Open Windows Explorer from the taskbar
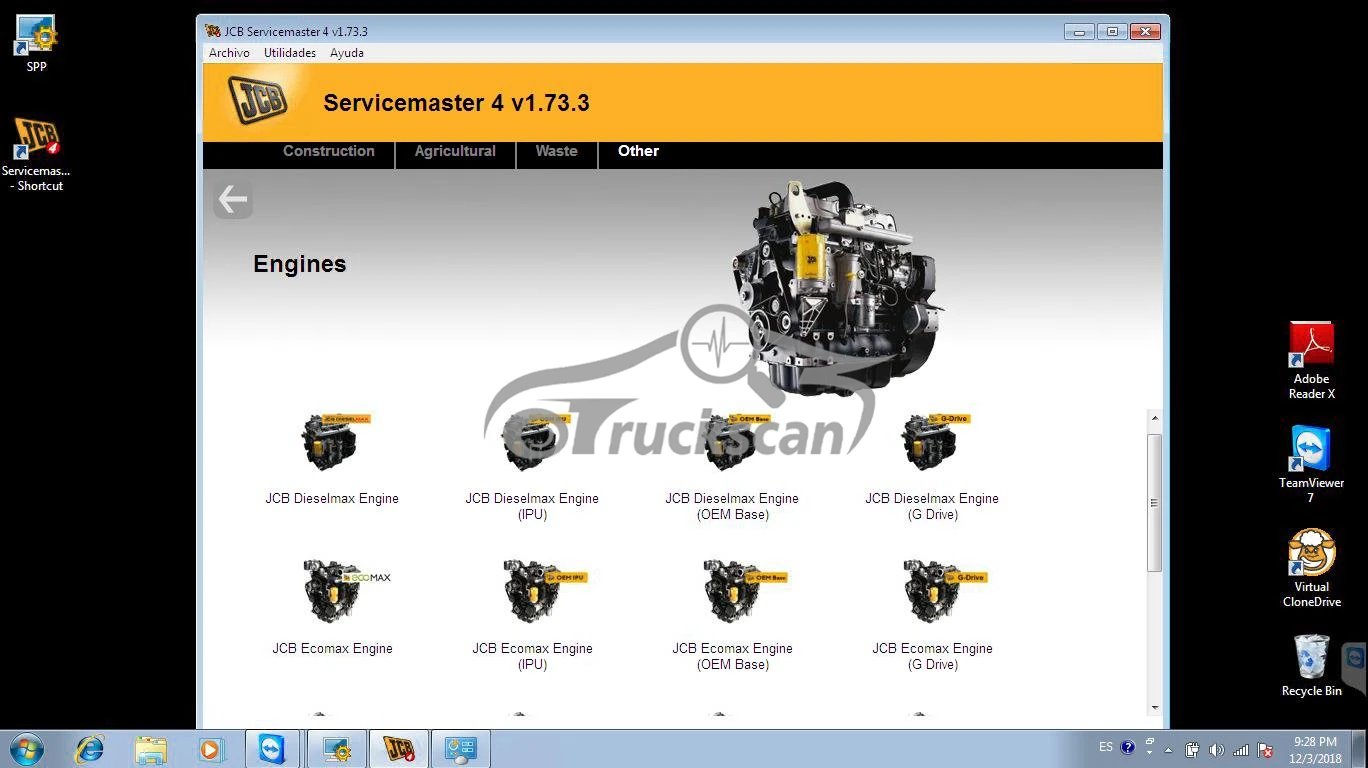 (x=151, y=749)
